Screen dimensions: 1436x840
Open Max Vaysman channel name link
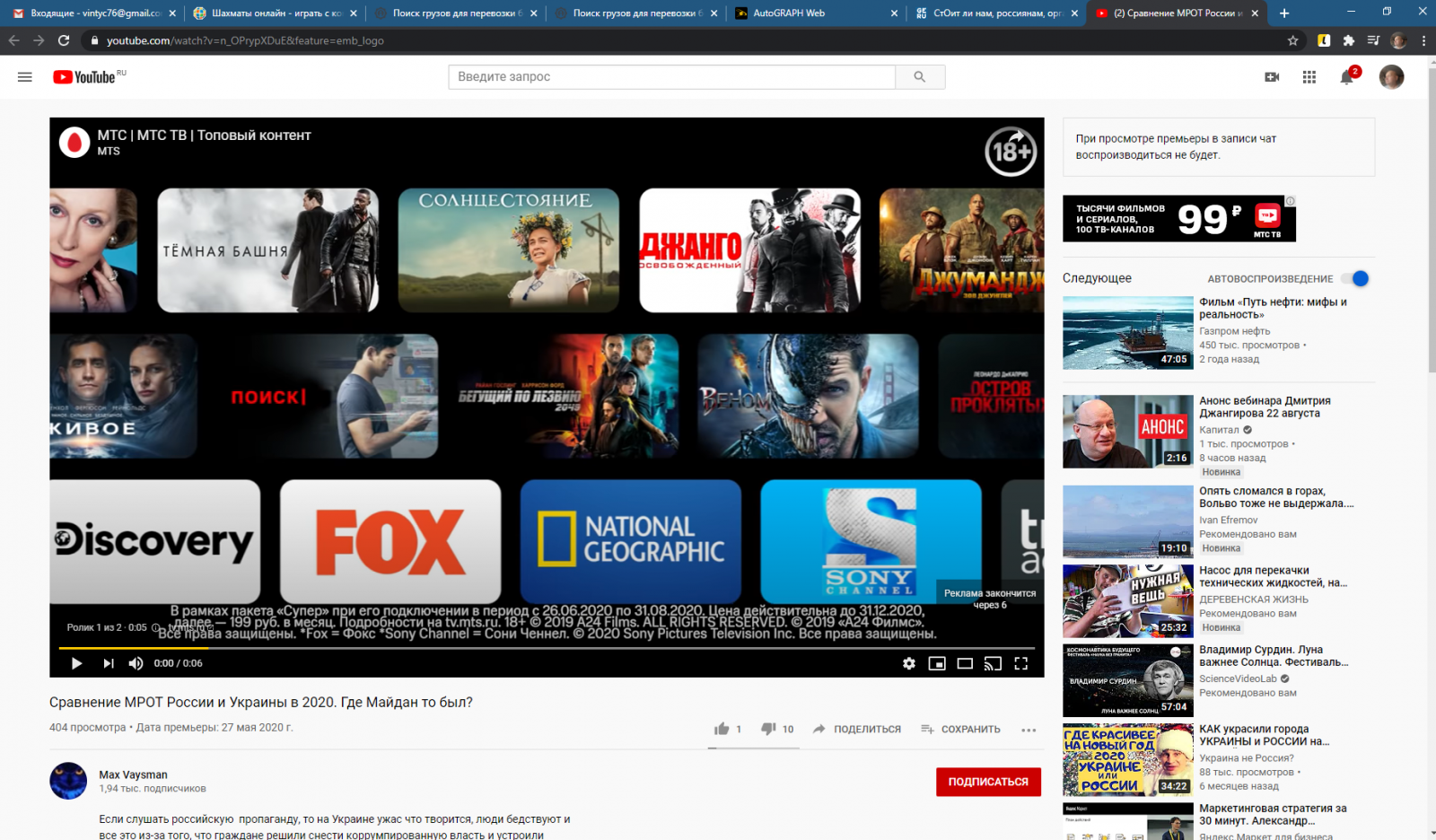(x=133, y=774)
